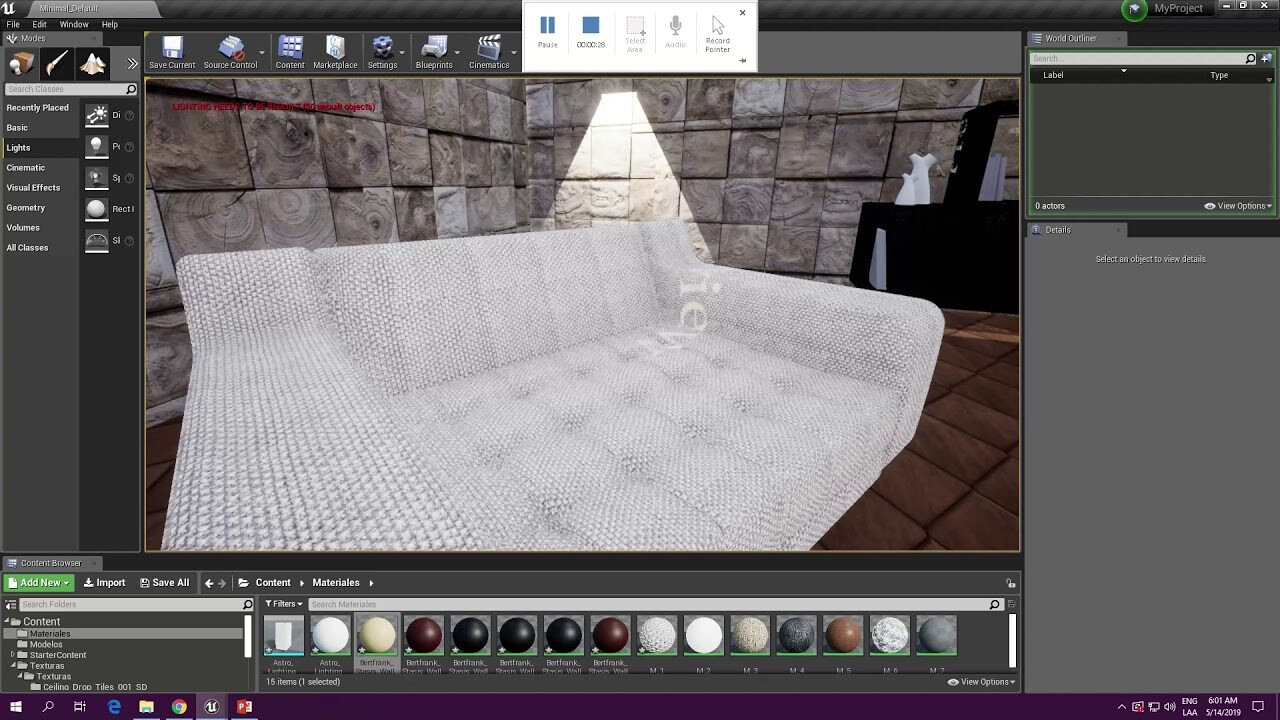Select the Place mode icon
This screenshot has height=720, width=1280.
click(21, 64)
